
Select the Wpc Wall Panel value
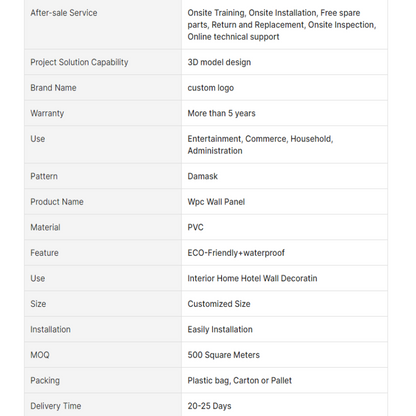tap(216, 202)
